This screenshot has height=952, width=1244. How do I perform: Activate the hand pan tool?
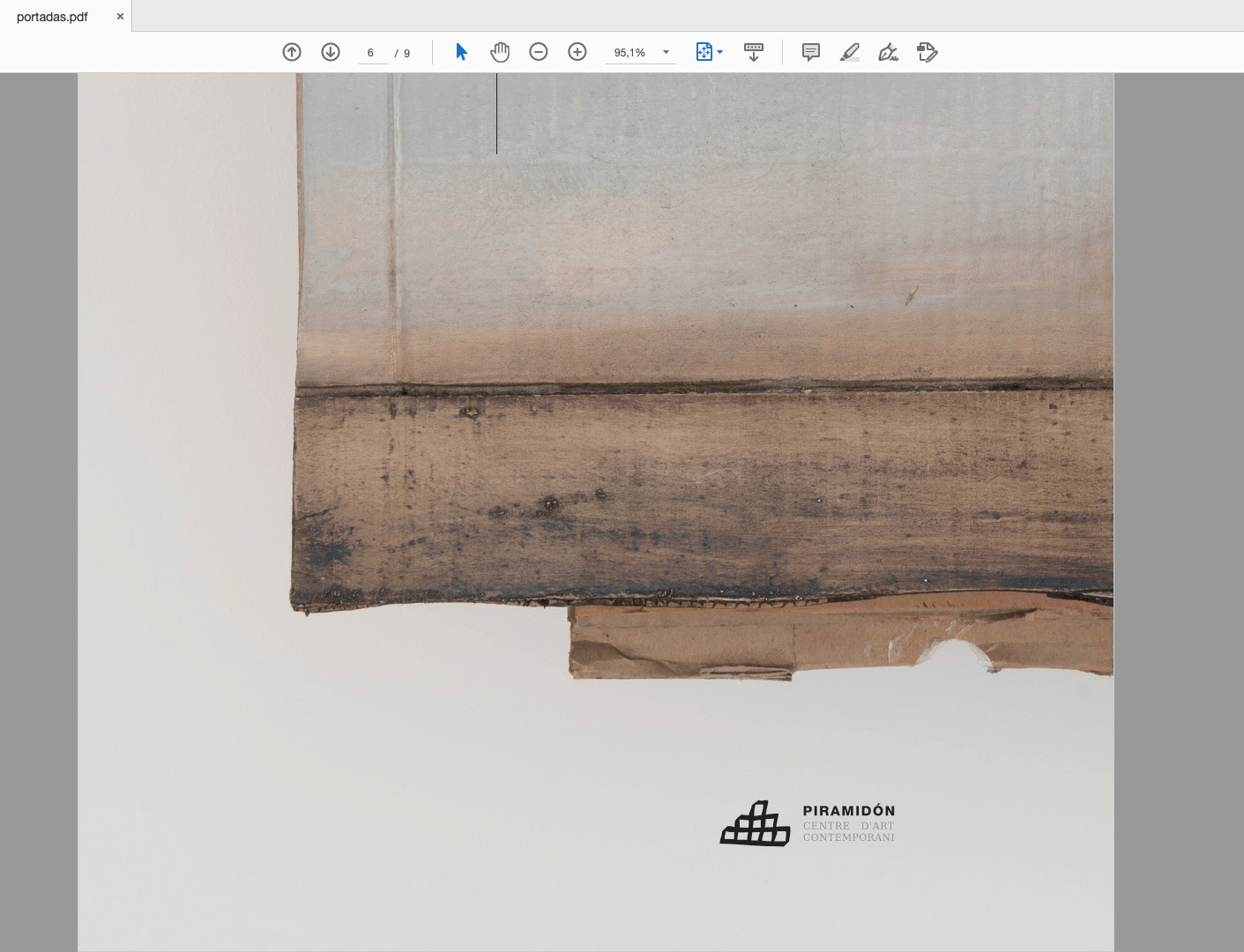(x=500, y=52)
